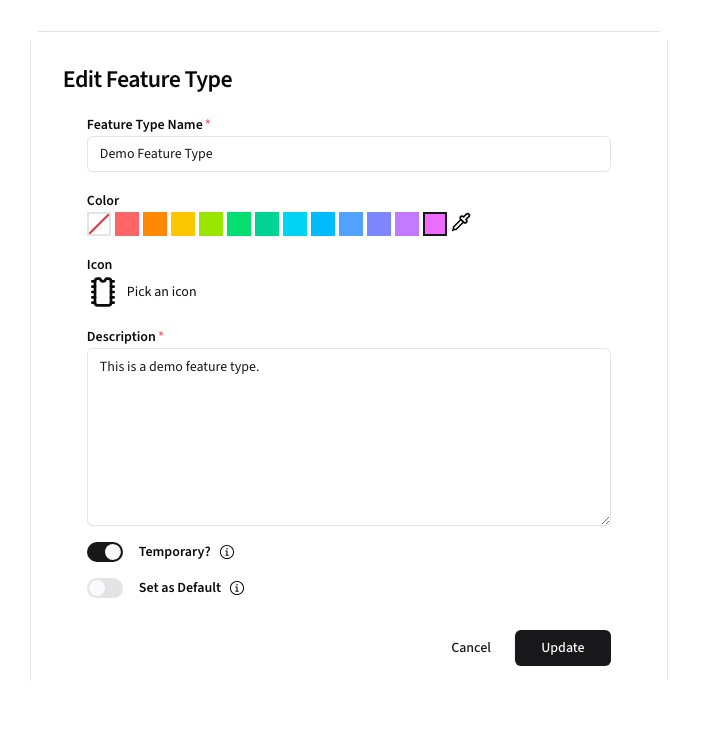This screenshot has width=710, height=733.
Task: Click into the Description text area
Action: point(349,436)
